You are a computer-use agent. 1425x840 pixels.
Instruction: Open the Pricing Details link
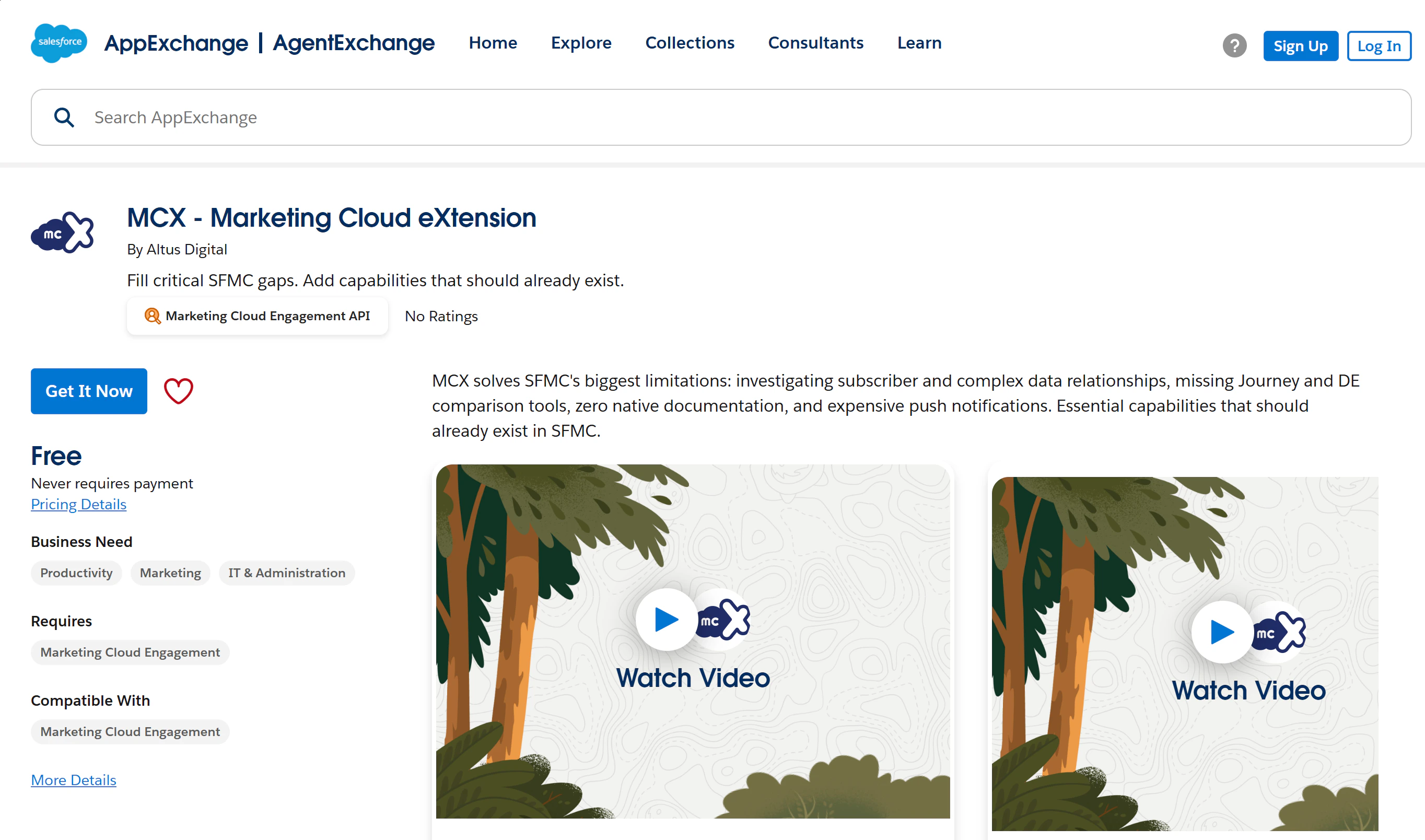79,504
